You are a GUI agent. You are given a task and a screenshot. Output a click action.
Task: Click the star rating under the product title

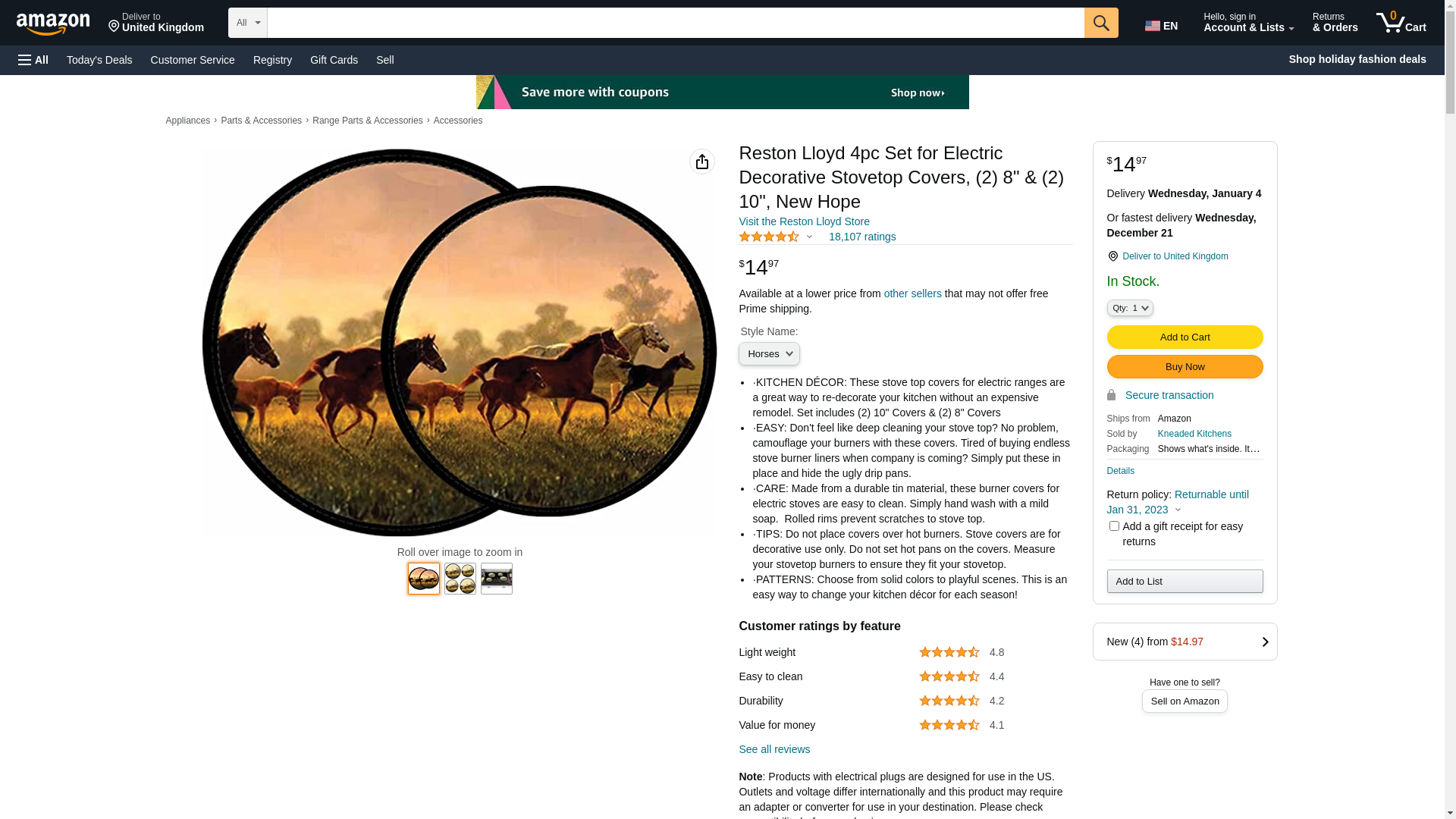tap(769, 237)
